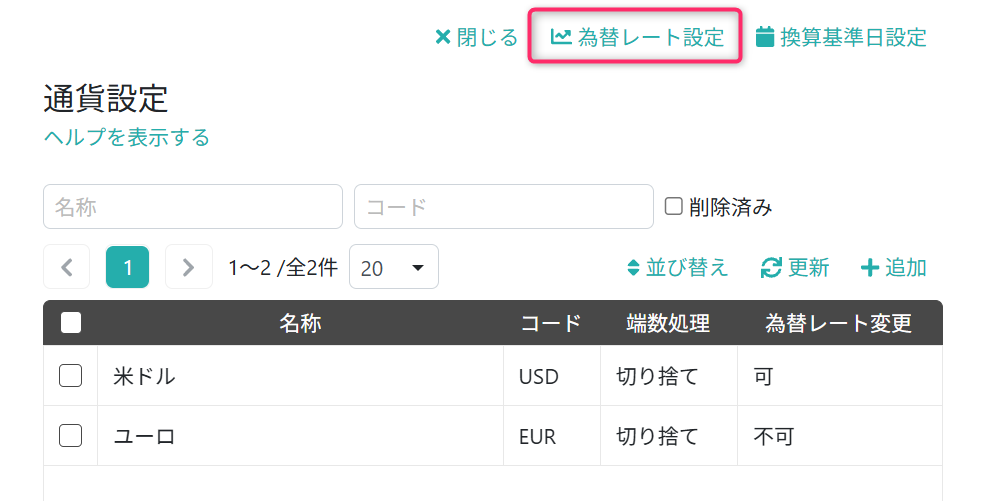Open the ユーロ currency row
Viewport: 986px width, 501px height.
point(493,436)
